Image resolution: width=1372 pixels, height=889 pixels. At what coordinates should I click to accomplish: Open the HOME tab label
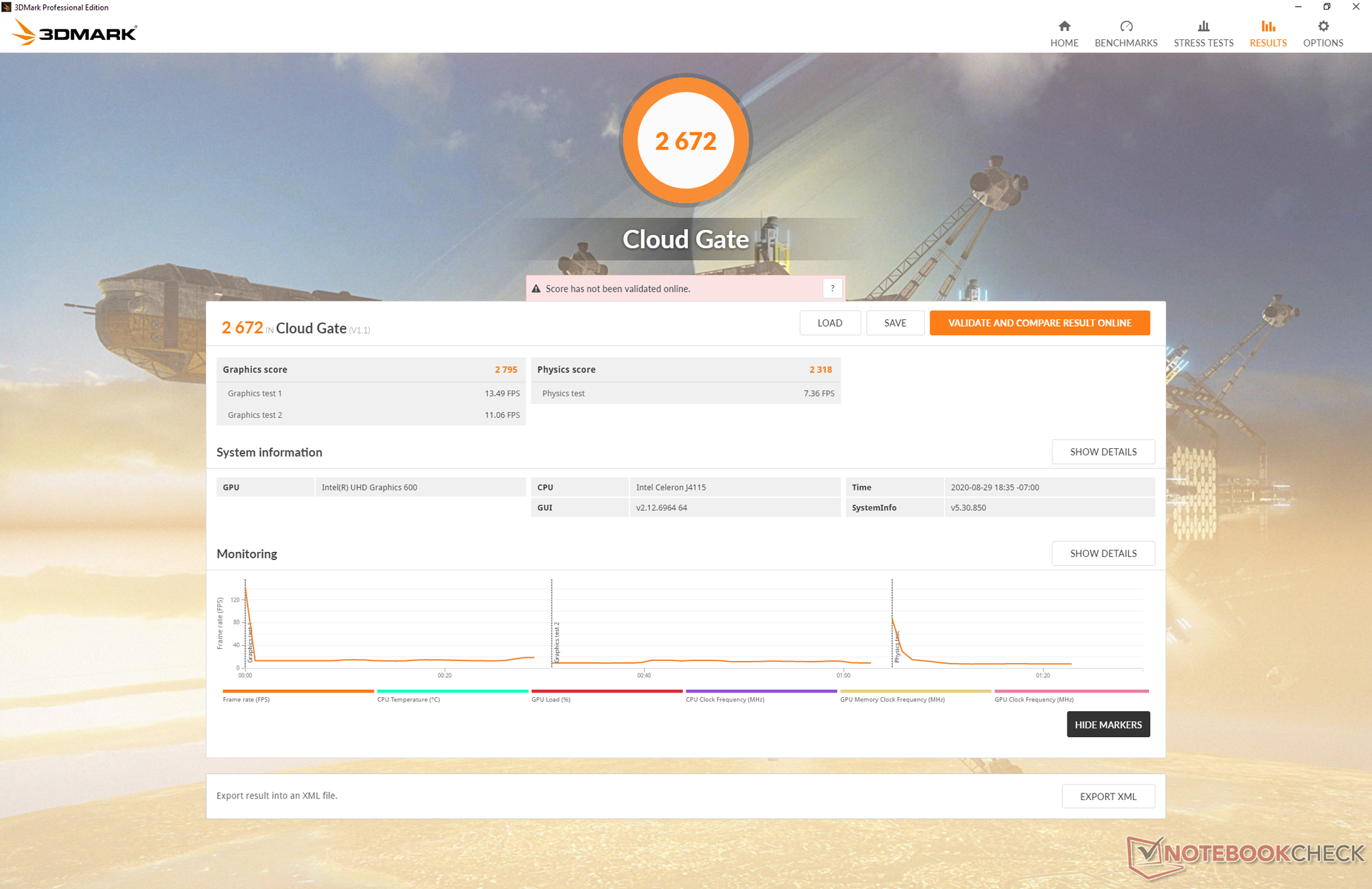(x=1064, y=43)
